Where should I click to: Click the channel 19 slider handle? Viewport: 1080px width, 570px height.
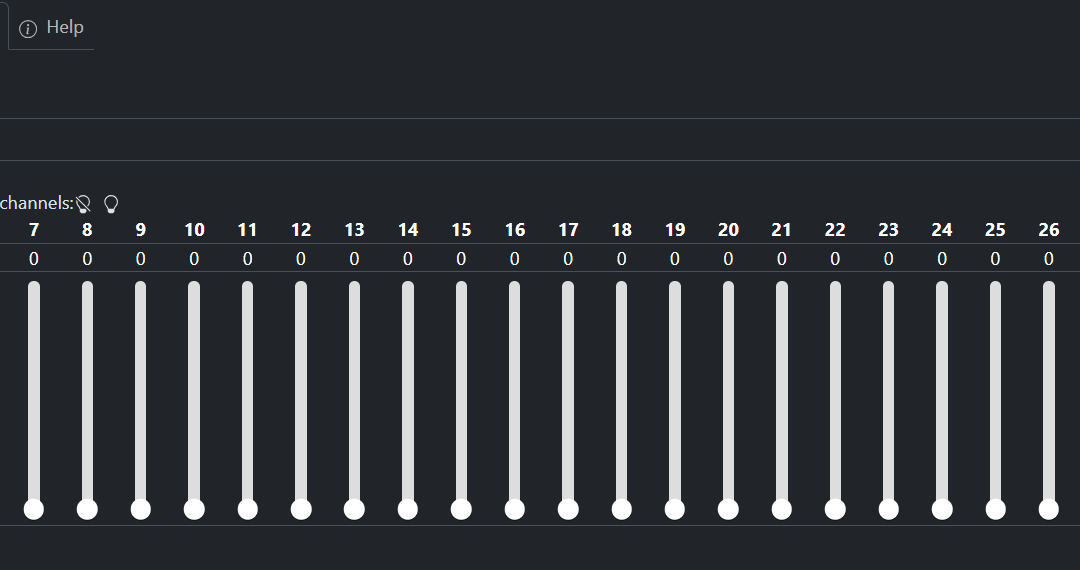(x=675, y=509)
